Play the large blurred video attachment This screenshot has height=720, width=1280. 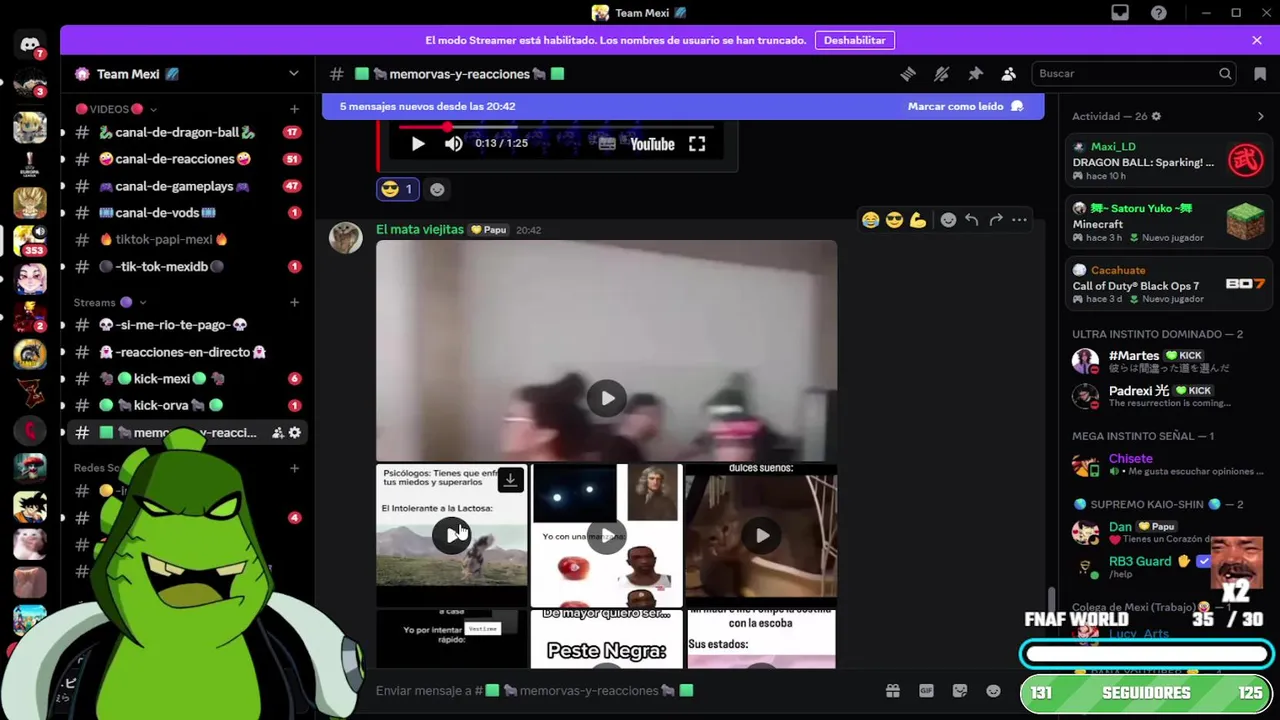tap(607, 399)
